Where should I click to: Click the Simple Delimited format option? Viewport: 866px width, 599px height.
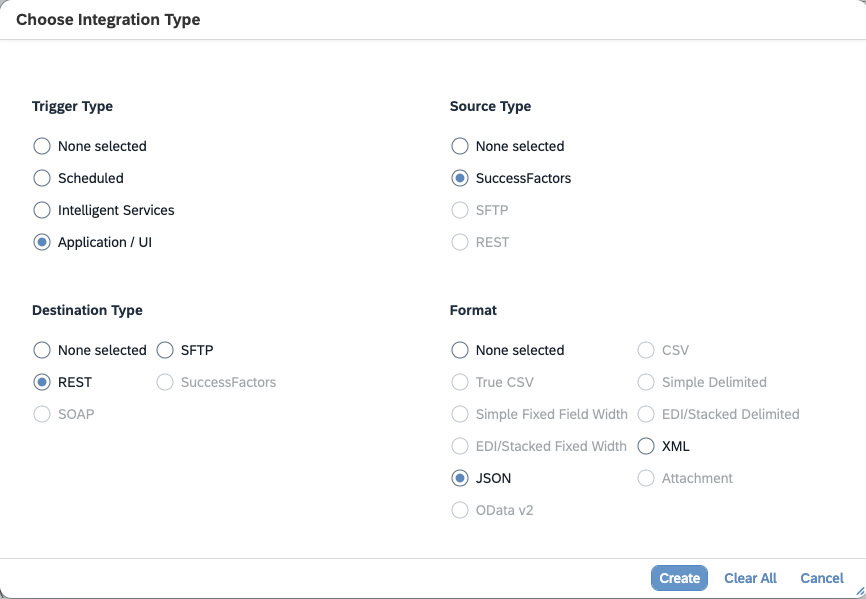[646, 382]
